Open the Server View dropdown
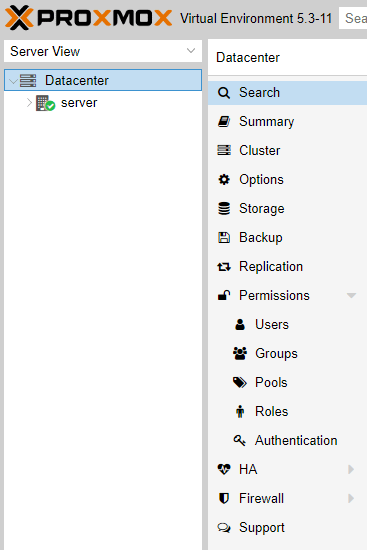This screenshot has width=367, height=550. point(191,51)
